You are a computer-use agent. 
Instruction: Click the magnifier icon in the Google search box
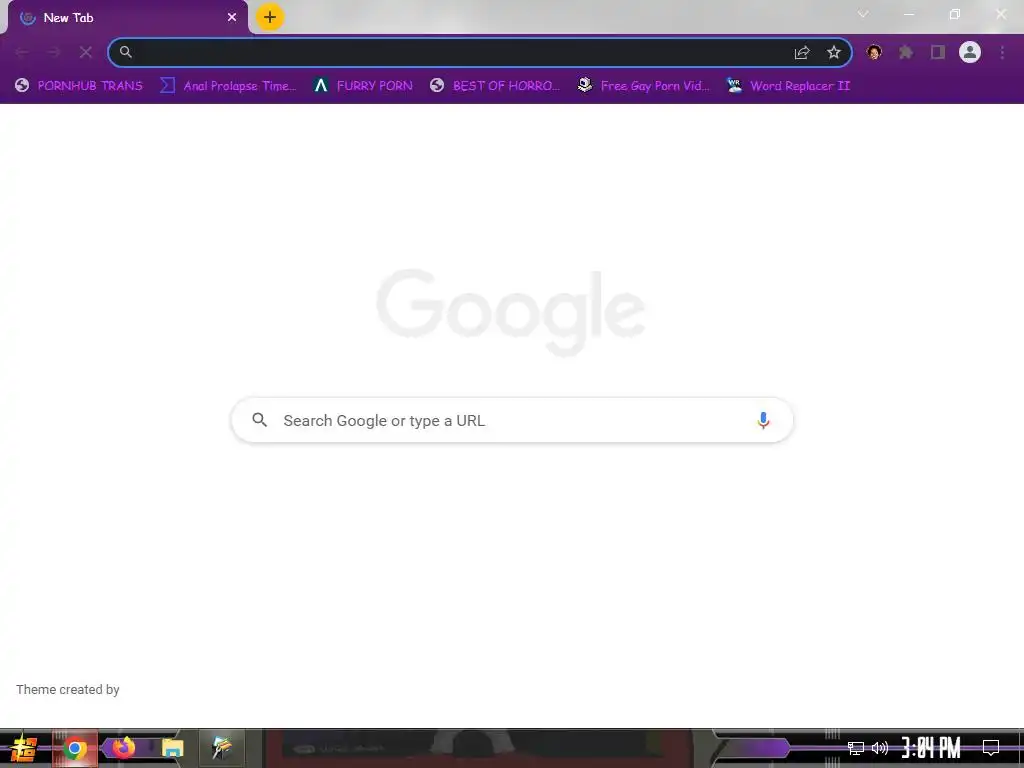260,420
